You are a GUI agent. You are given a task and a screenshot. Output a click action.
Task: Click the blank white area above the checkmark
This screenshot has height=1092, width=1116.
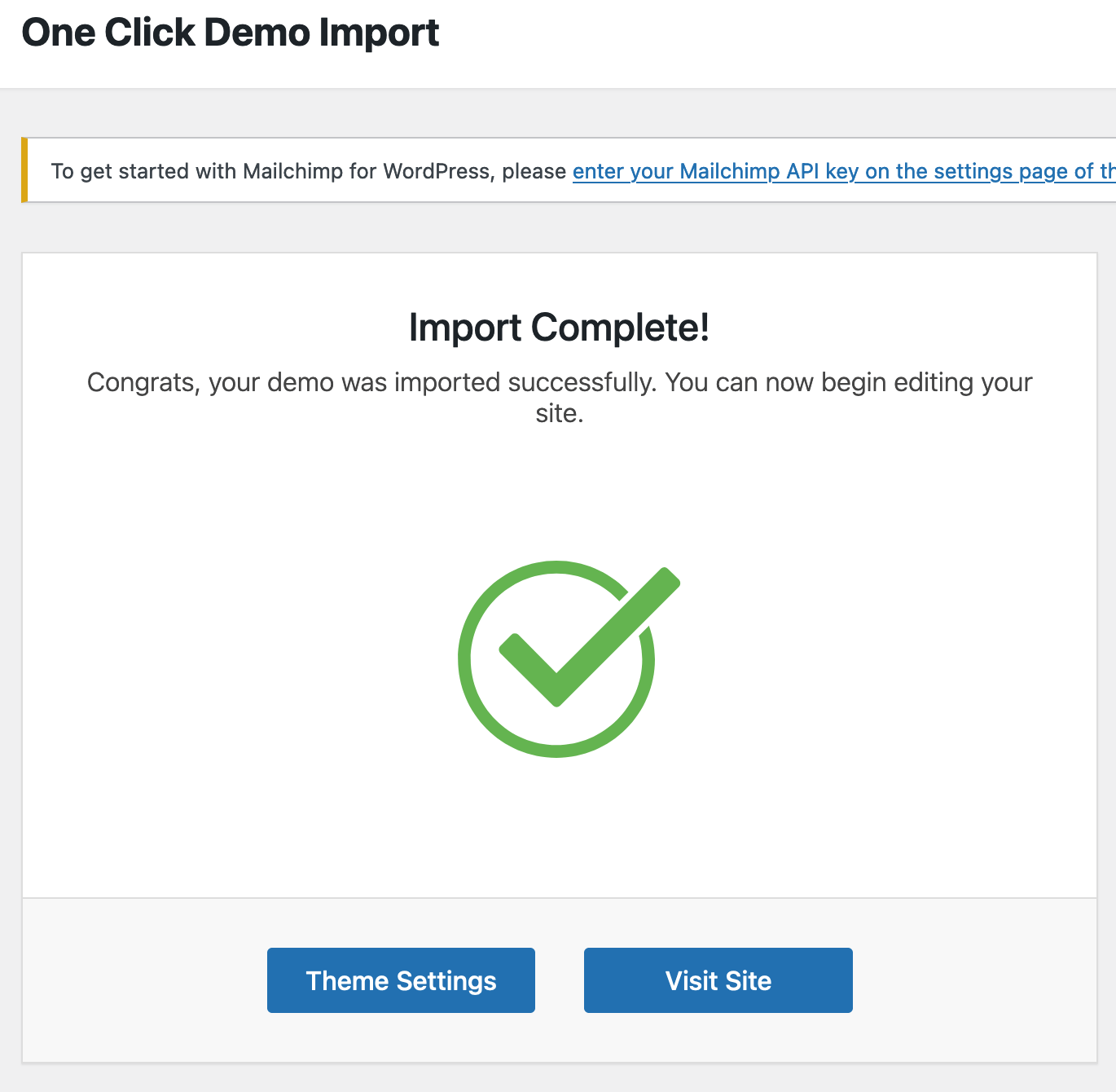pyautogui.click(x=559, y=489)
